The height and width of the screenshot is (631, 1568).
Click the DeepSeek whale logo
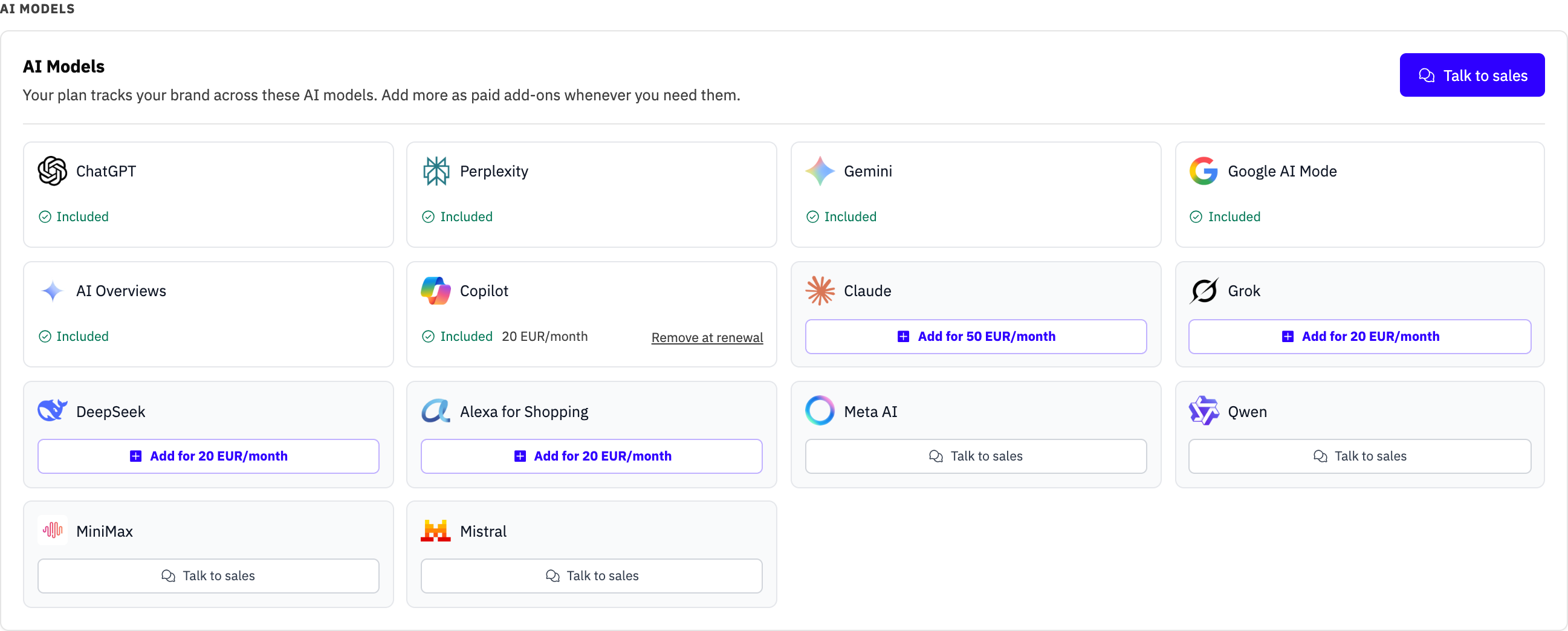(x=53, y=411)
